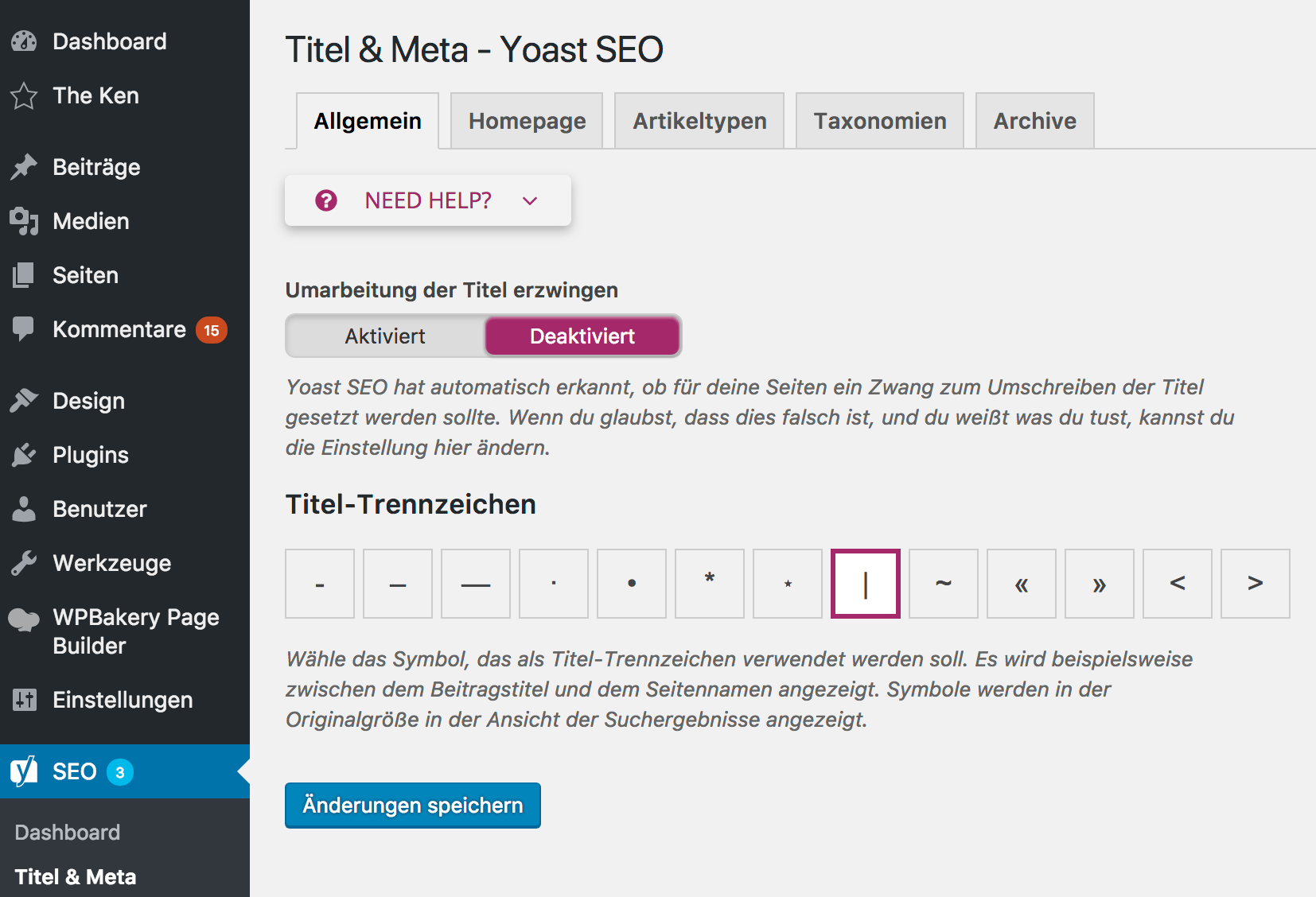Click the Änderungen speichern button
The image size is (1316, 897).
(x=412, y=806)
